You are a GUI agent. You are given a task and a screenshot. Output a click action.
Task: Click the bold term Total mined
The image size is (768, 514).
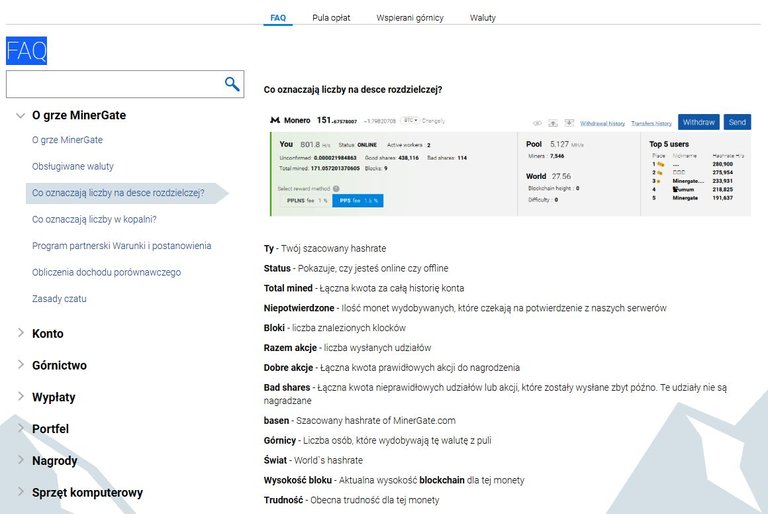[x=288, y=288]
